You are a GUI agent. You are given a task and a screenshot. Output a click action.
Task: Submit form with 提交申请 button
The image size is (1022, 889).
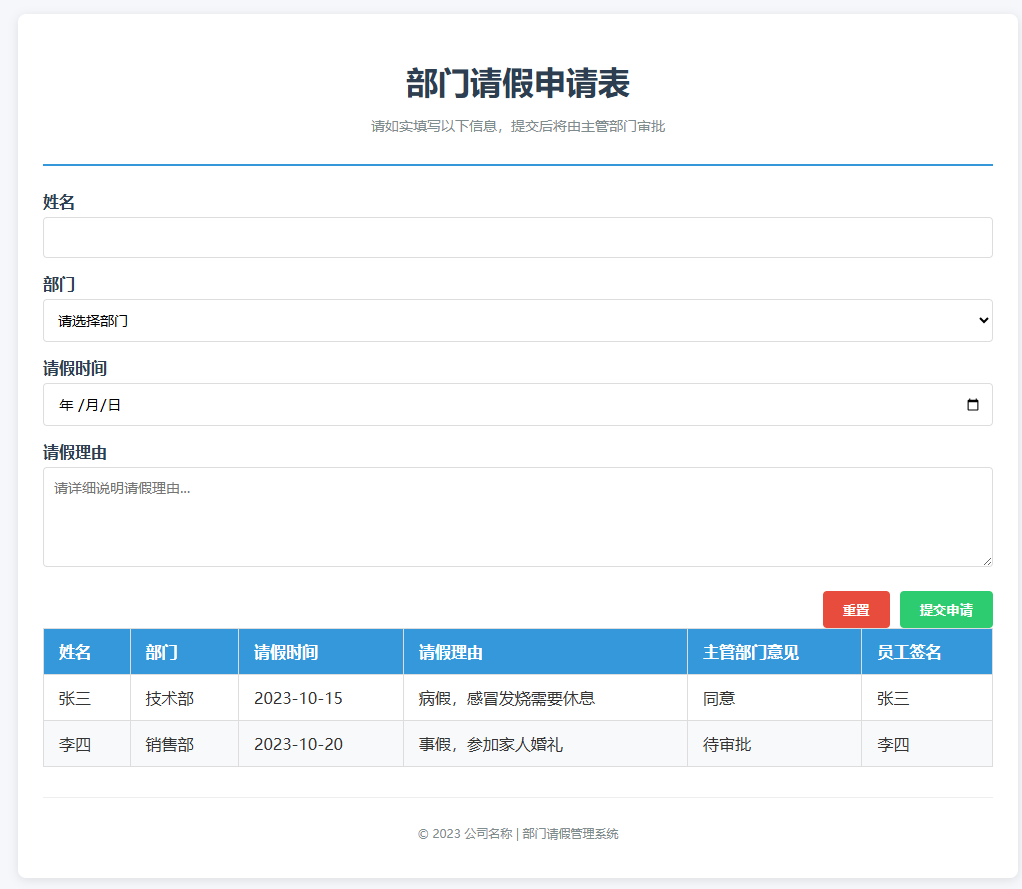945,610
